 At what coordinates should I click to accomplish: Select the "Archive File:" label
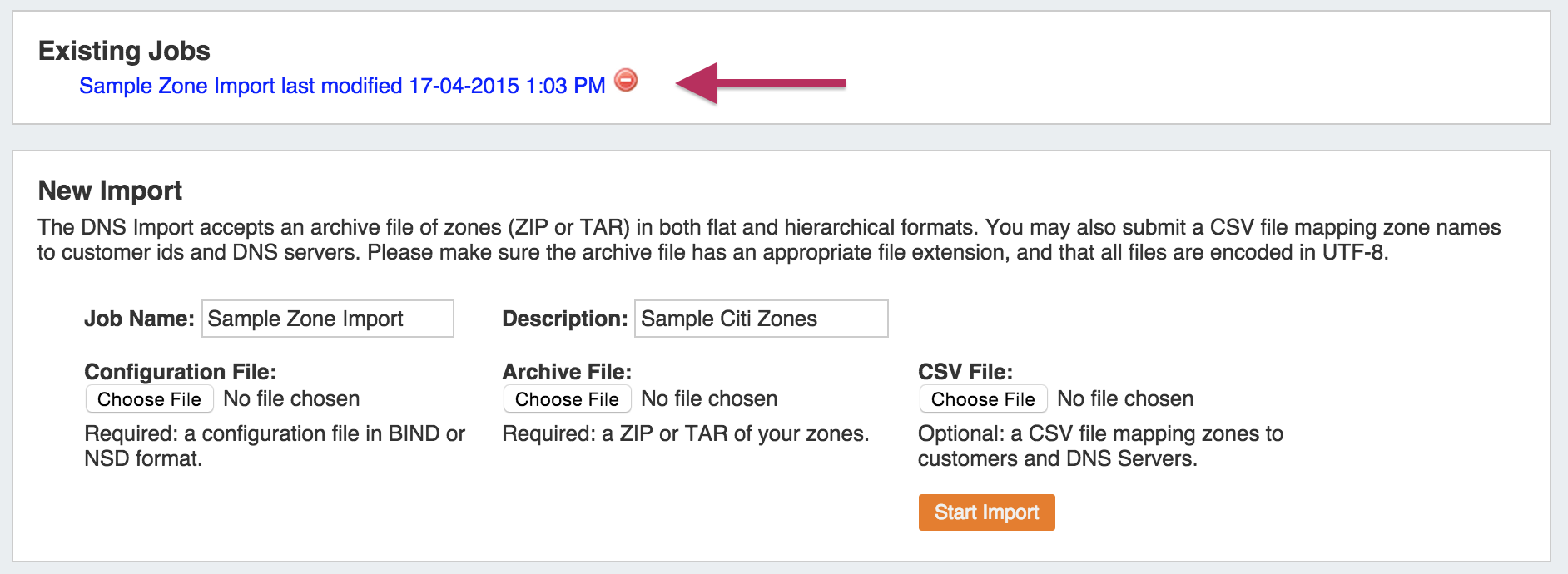(567, 371)
